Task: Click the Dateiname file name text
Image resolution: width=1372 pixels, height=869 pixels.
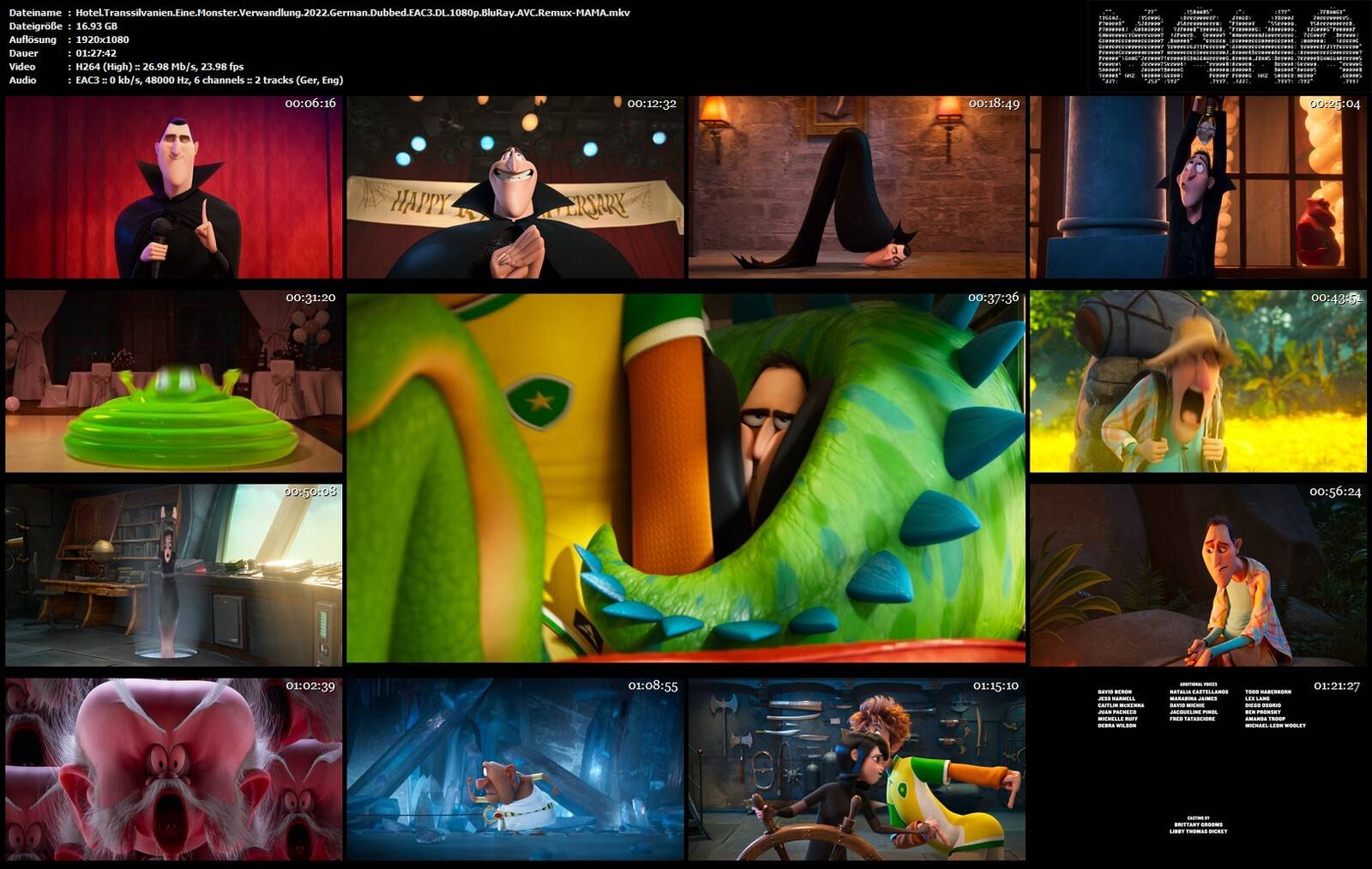Action: [352, 13]
